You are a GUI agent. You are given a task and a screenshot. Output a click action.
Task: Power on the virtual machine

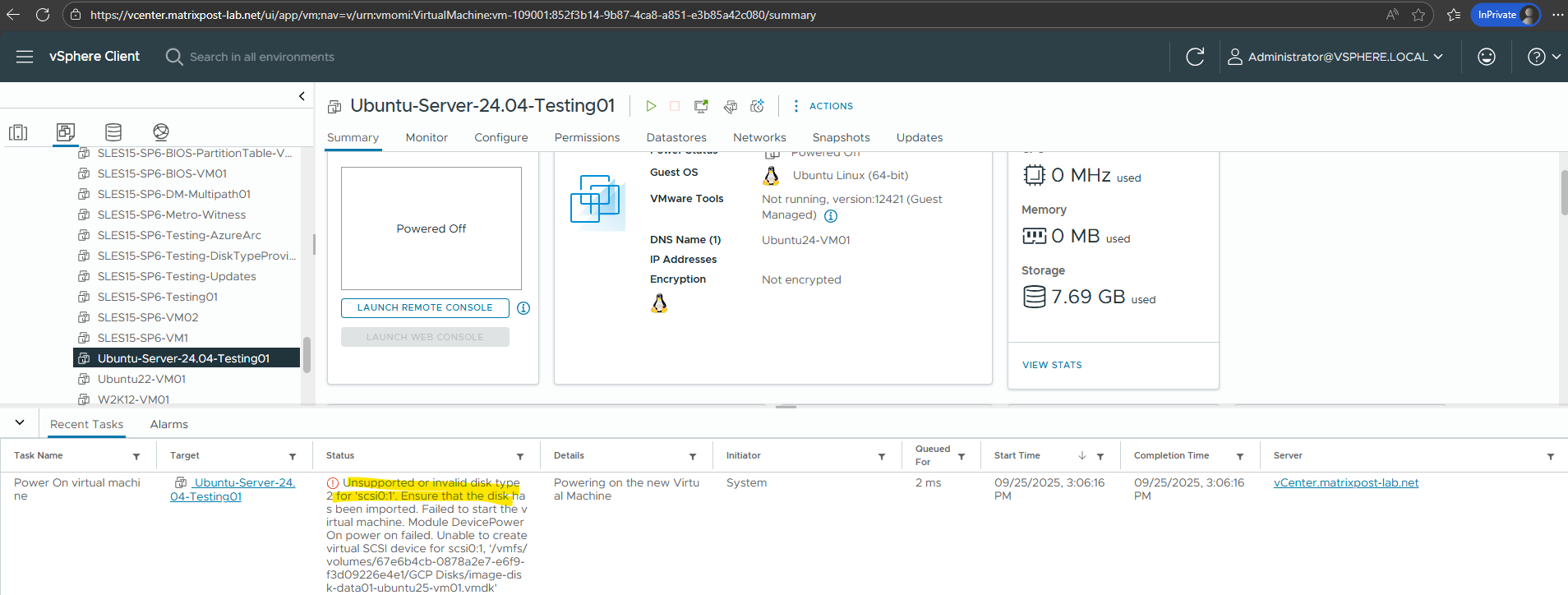651,106
